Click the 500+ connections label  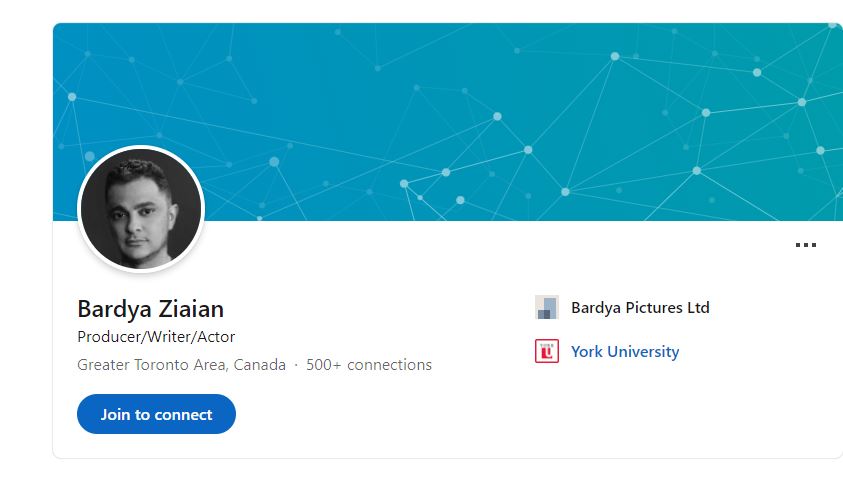click(x=369, y=365)
